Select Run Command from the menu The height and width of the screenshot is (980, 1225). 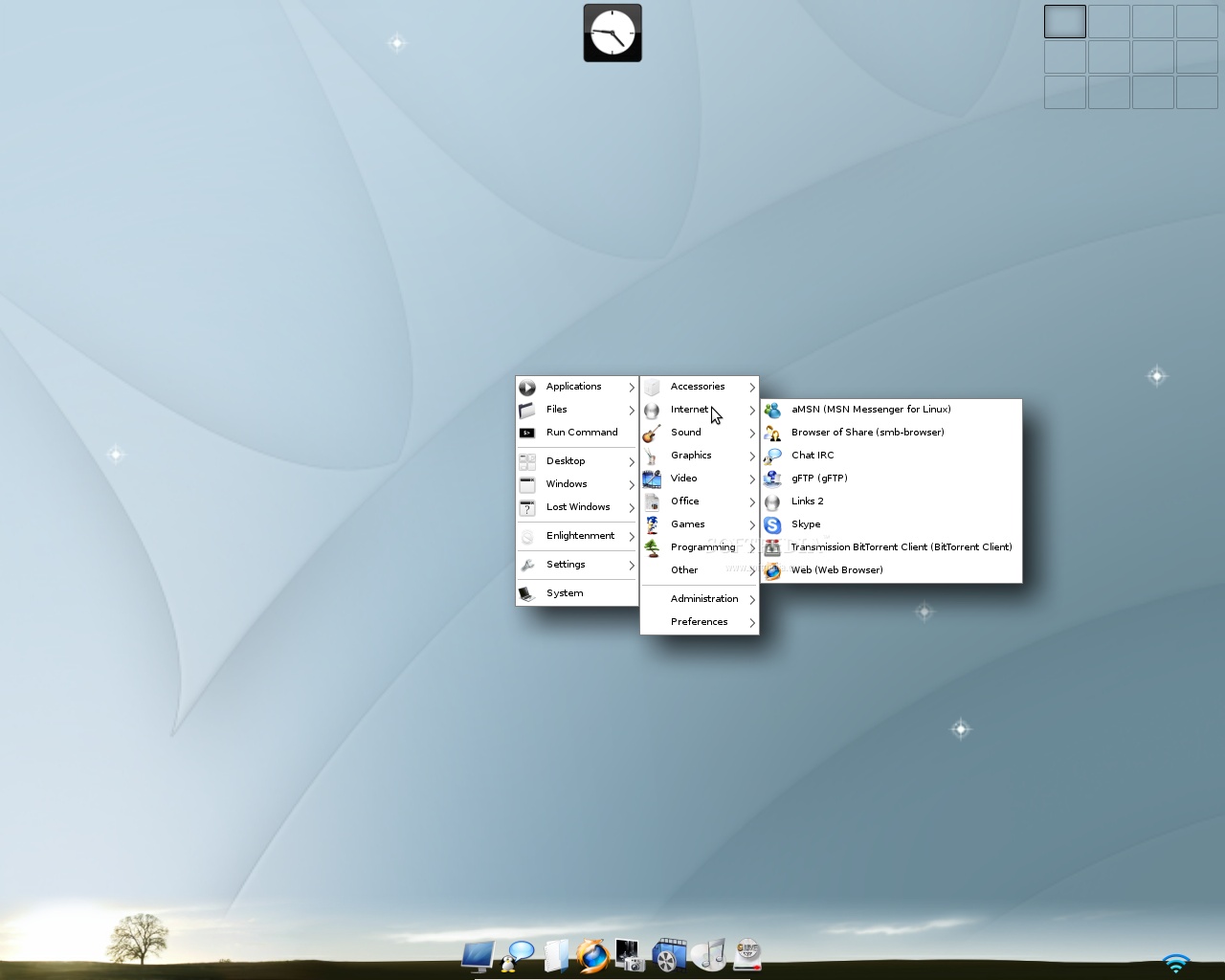click(x=582, y=432)
